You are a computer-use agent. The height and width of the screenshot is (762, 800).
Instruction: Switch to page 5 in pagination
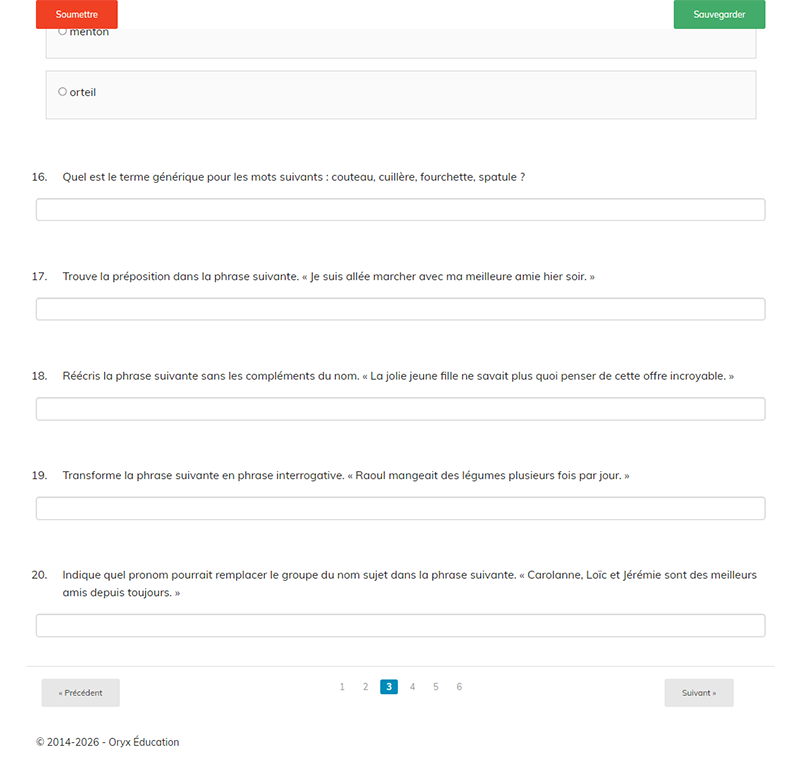pos(436,687)
